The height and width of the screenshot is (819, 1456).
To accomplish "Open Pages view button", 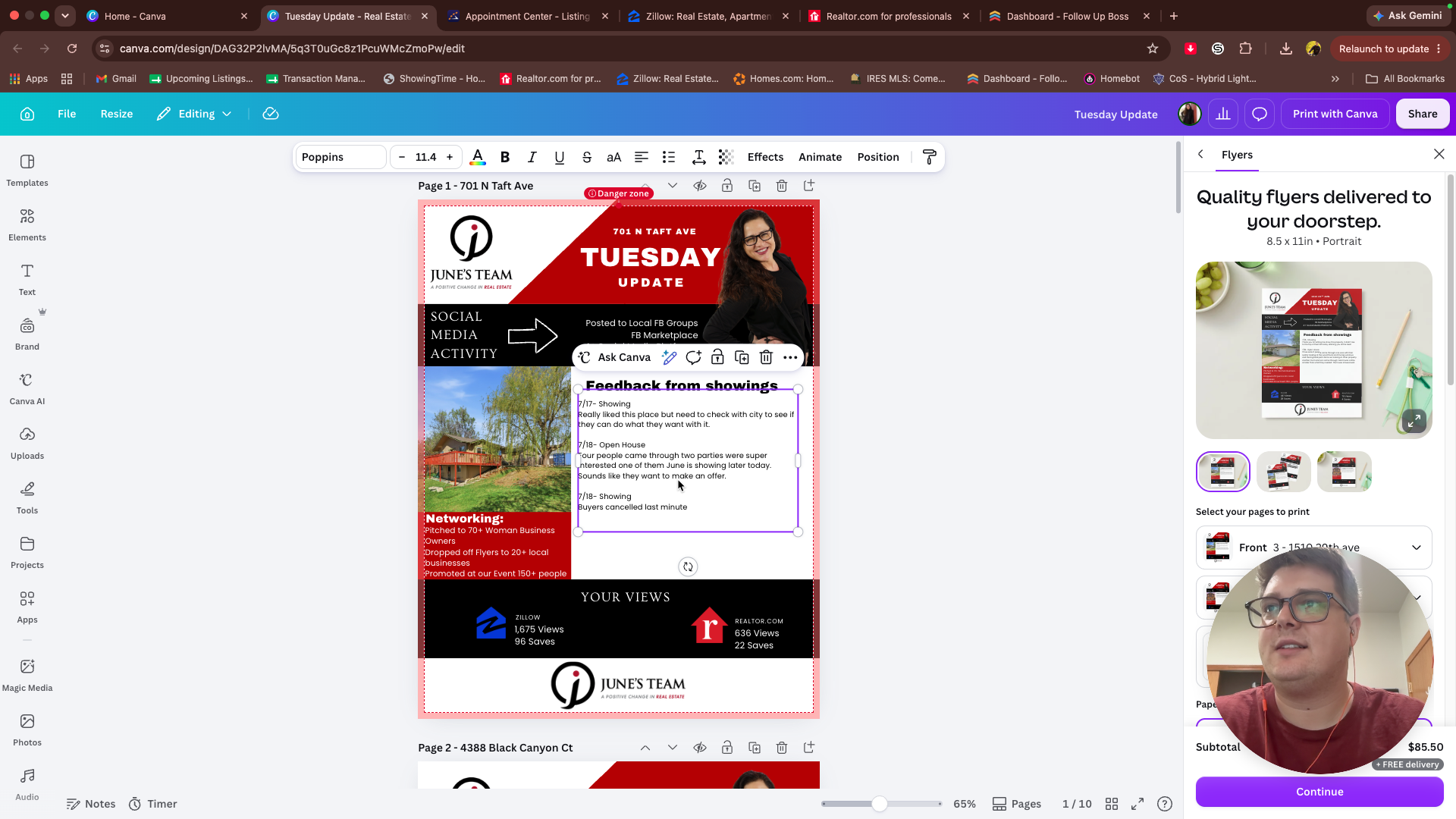I will [1017, 804].
